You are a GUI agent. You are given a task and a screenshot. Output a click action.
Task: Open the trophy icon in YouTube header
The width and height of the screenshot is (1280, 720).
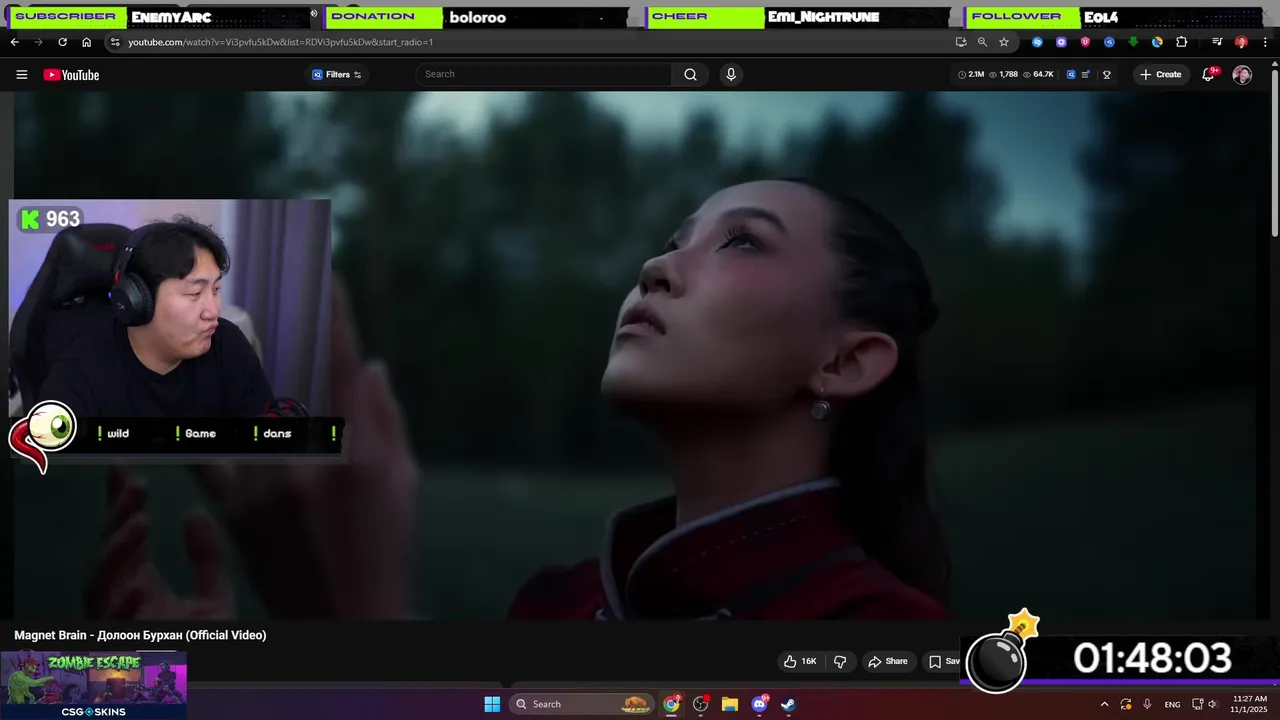[x=1107, y=75]
